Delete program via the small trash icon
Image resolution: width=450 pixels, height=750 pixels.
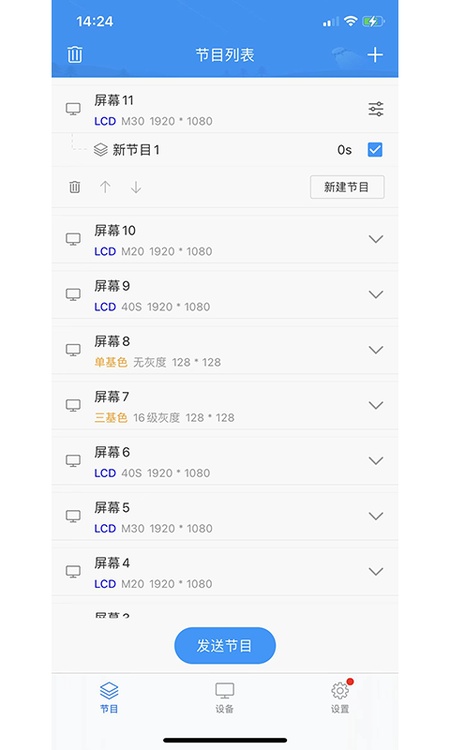pos(75,187)
